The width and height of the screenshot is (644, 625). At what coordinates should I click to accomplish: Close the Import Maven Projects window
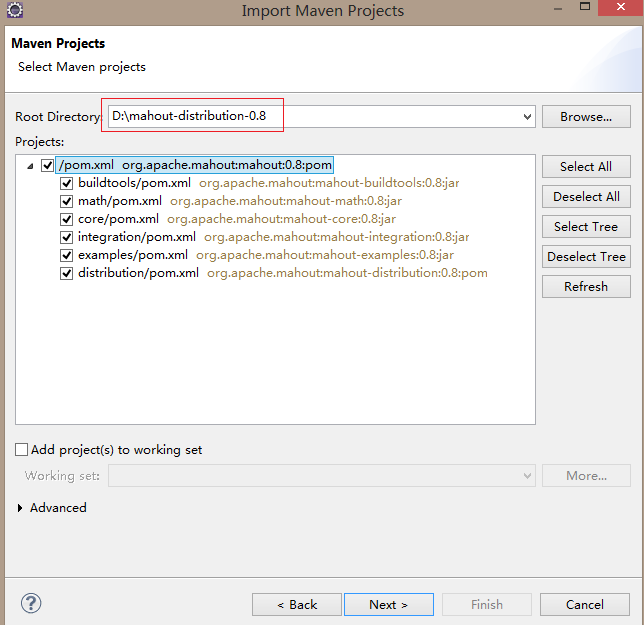[x=621, y=7]
